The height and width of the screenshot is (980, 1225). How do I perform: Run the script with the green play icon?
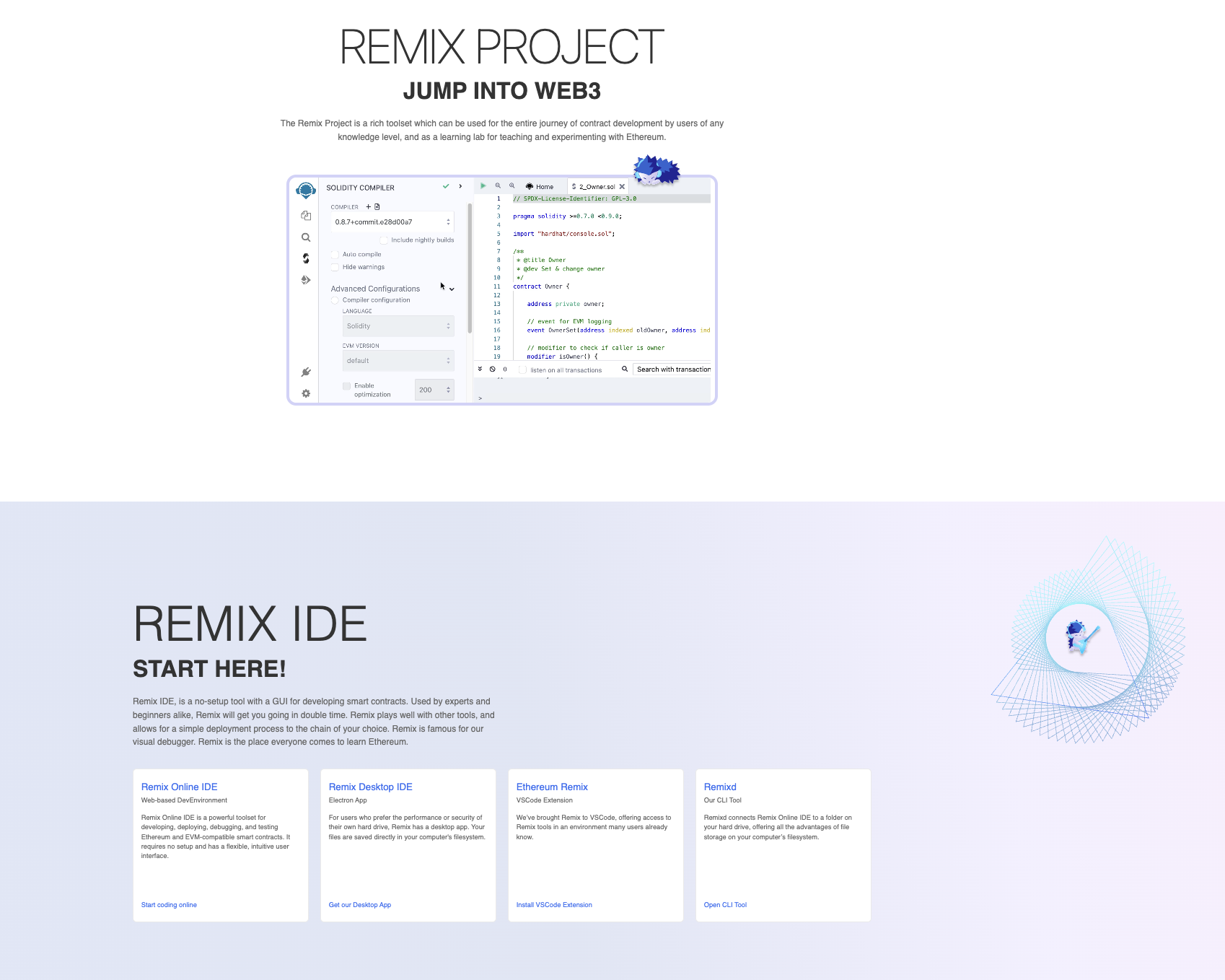point(483,185)
